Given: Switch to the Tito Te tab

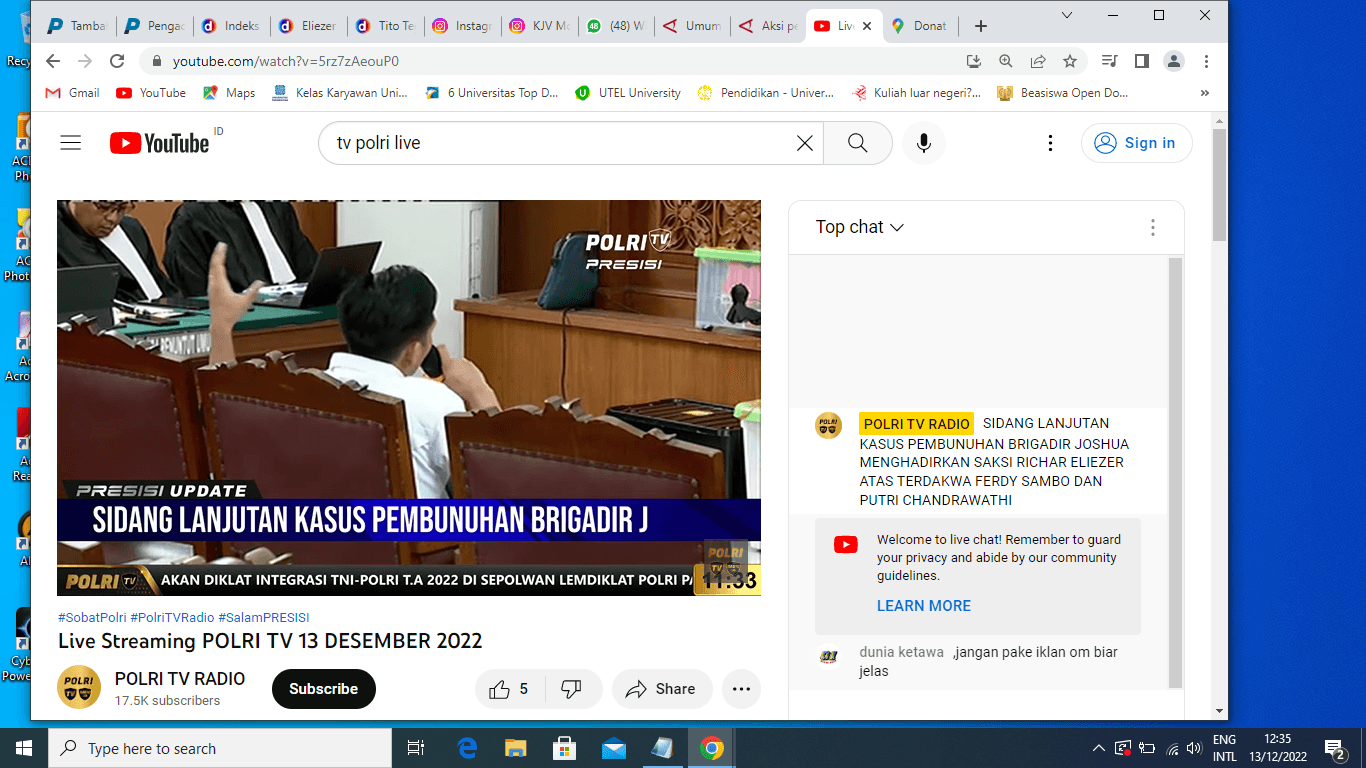Looking at the screenshot, I should click(386, 26).
